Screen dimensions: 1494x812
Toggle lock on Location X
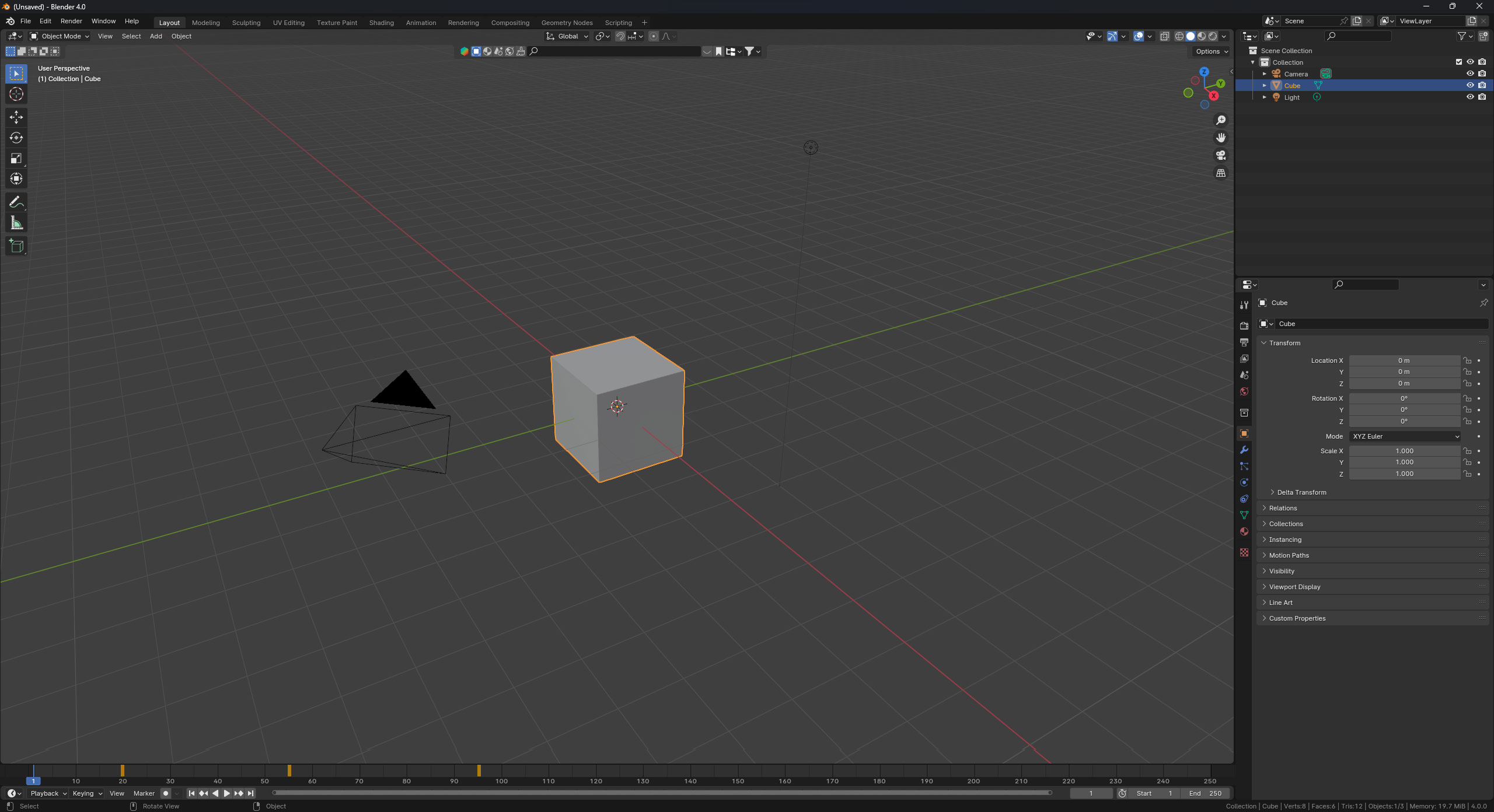(1467, 360)
